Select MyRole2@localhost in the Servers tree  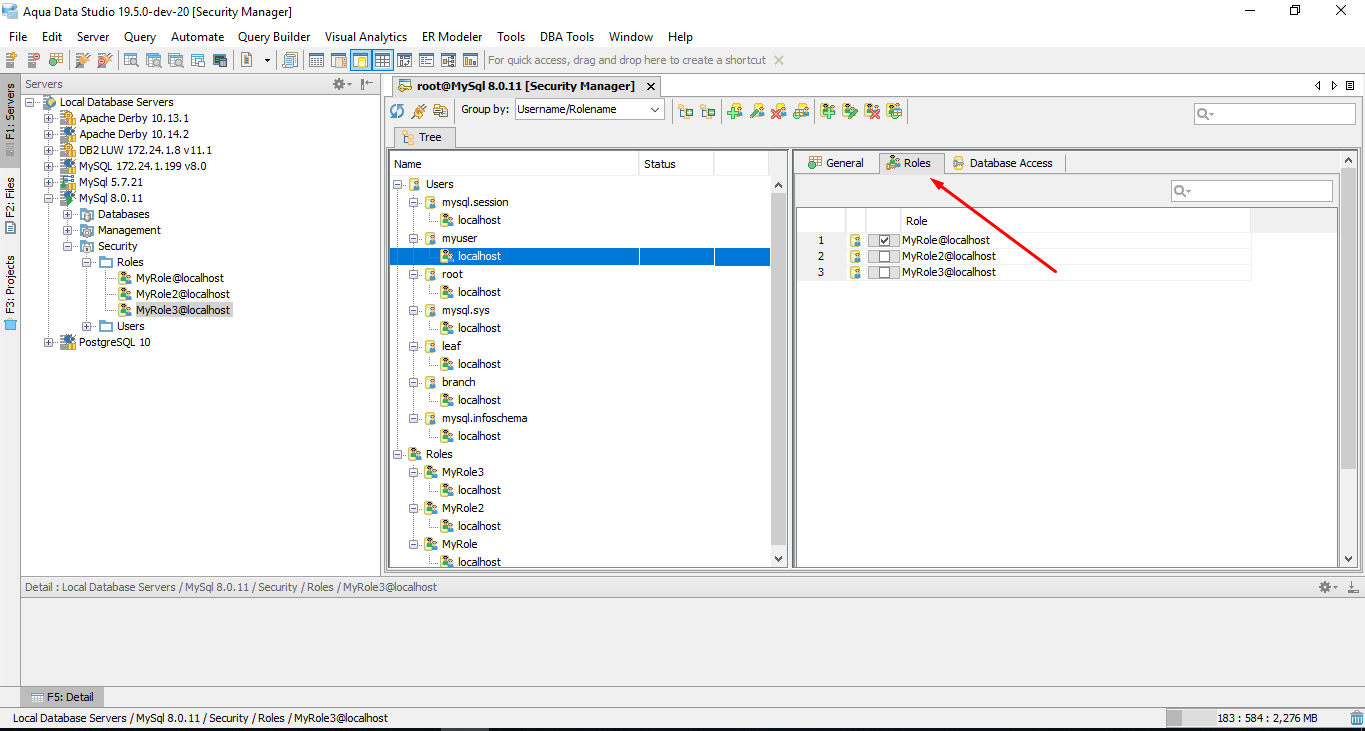tap(183, 294)
